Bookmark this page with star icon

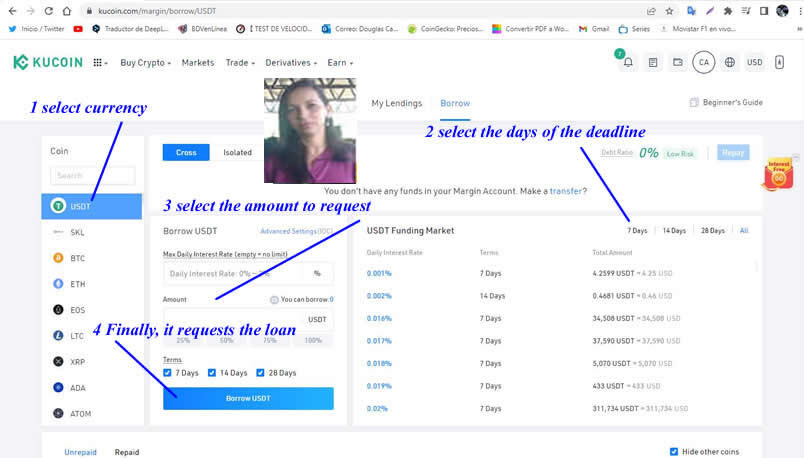pyautogui.click(x=669, y=11)
